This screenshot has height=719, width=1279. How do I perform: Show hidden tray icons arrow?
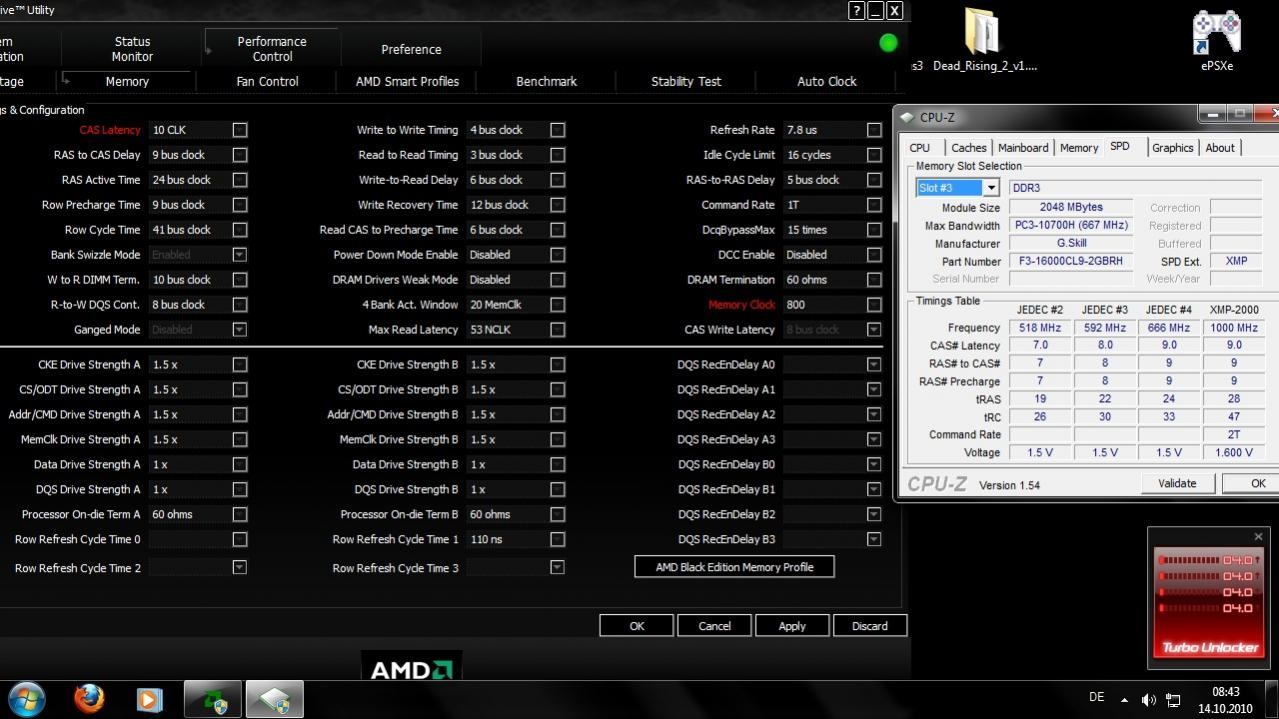click(x=1124, y=699)
